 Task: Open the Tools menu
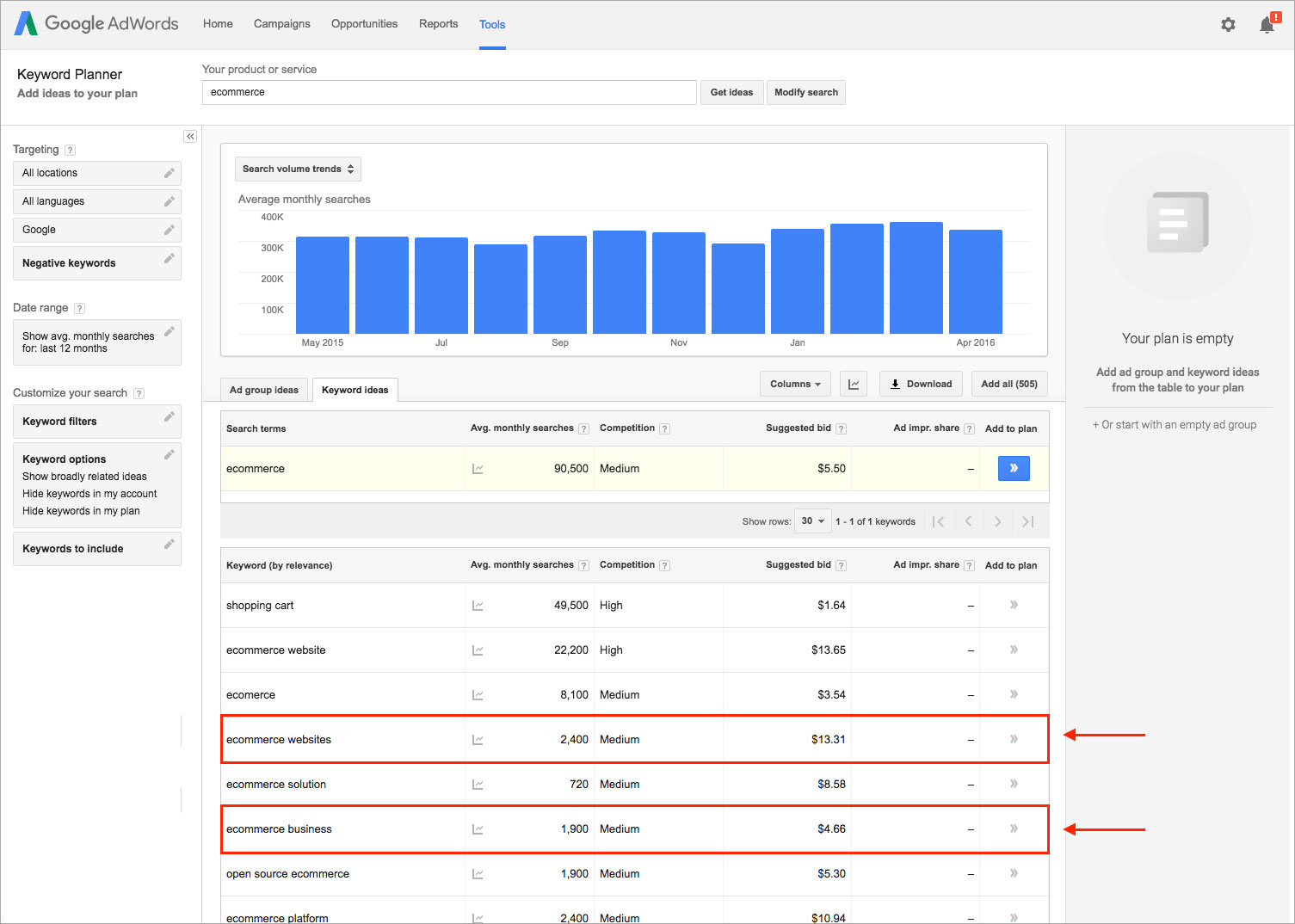tap(492, 25)
